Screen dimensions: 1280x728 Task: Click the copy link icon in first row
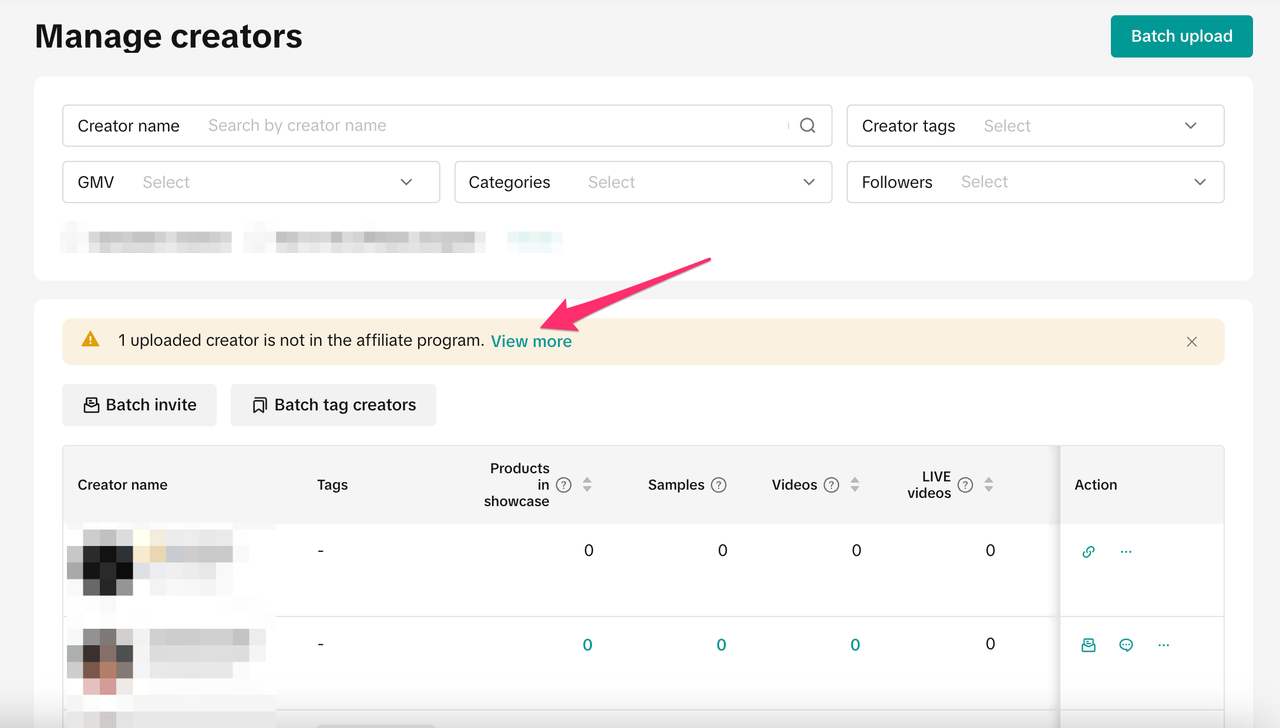pos(1088,551)
